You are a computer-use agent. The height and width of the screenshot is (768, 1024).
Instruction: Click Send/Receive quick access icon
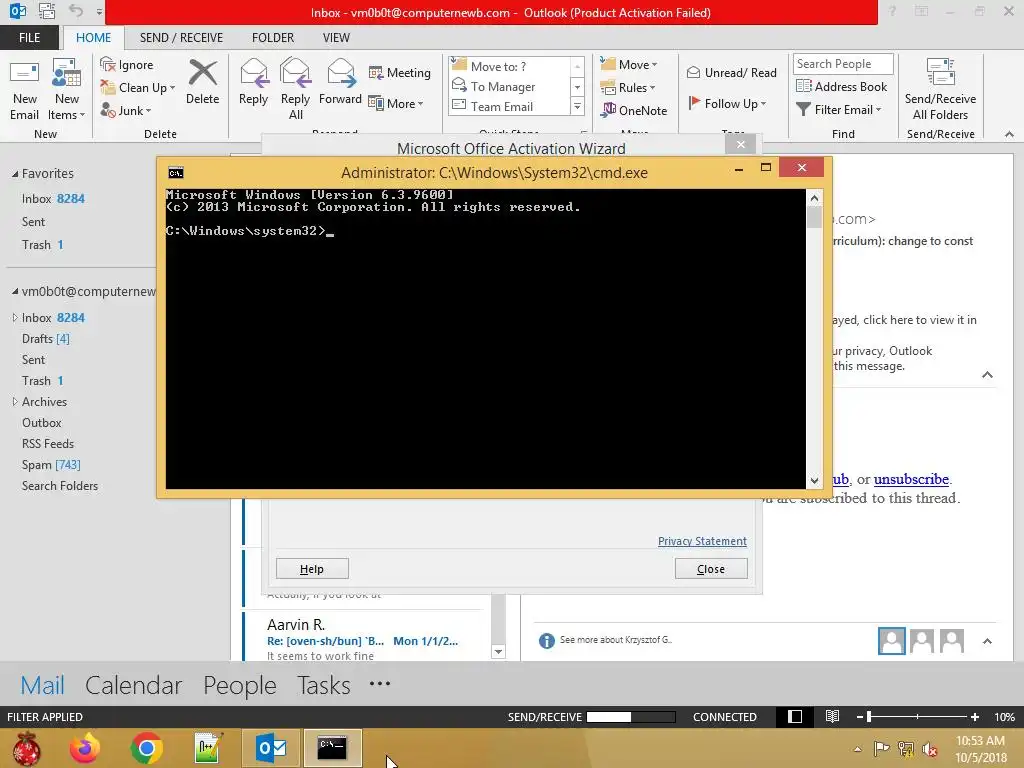pos(46,11)
